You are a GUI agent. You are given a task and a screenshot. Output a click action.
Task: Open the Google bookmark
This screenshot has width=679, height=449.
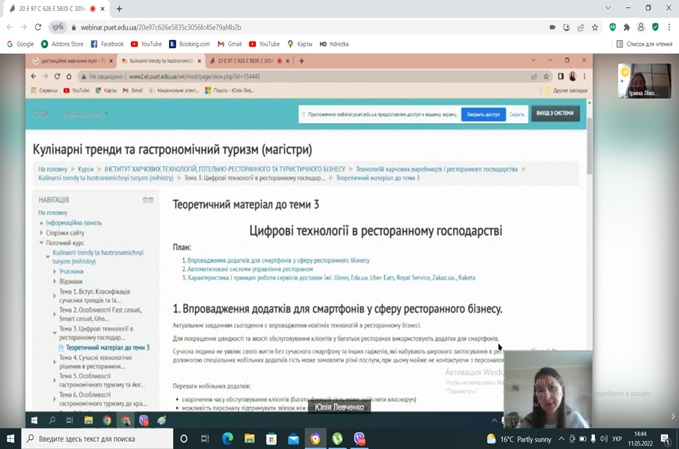pyautogui.click(x=20, y=44)
